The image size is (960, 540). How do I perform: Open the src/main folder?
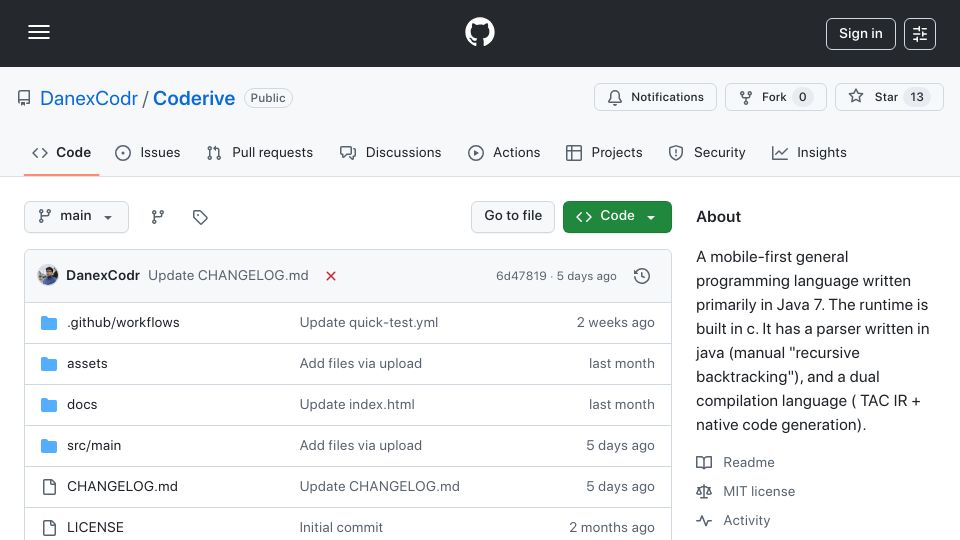94,446
